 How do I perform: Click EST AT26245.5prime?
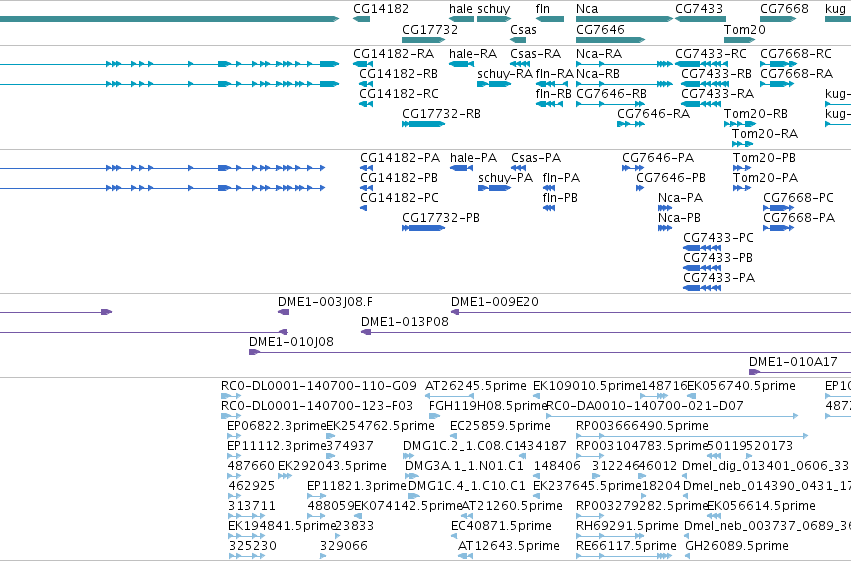click(475, 386)
